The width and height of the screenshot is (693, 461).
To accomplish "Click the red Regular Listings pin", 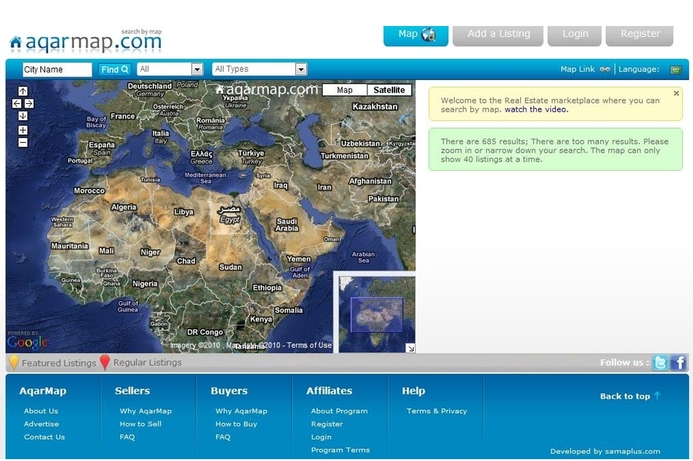I will [x=104, y=362].
